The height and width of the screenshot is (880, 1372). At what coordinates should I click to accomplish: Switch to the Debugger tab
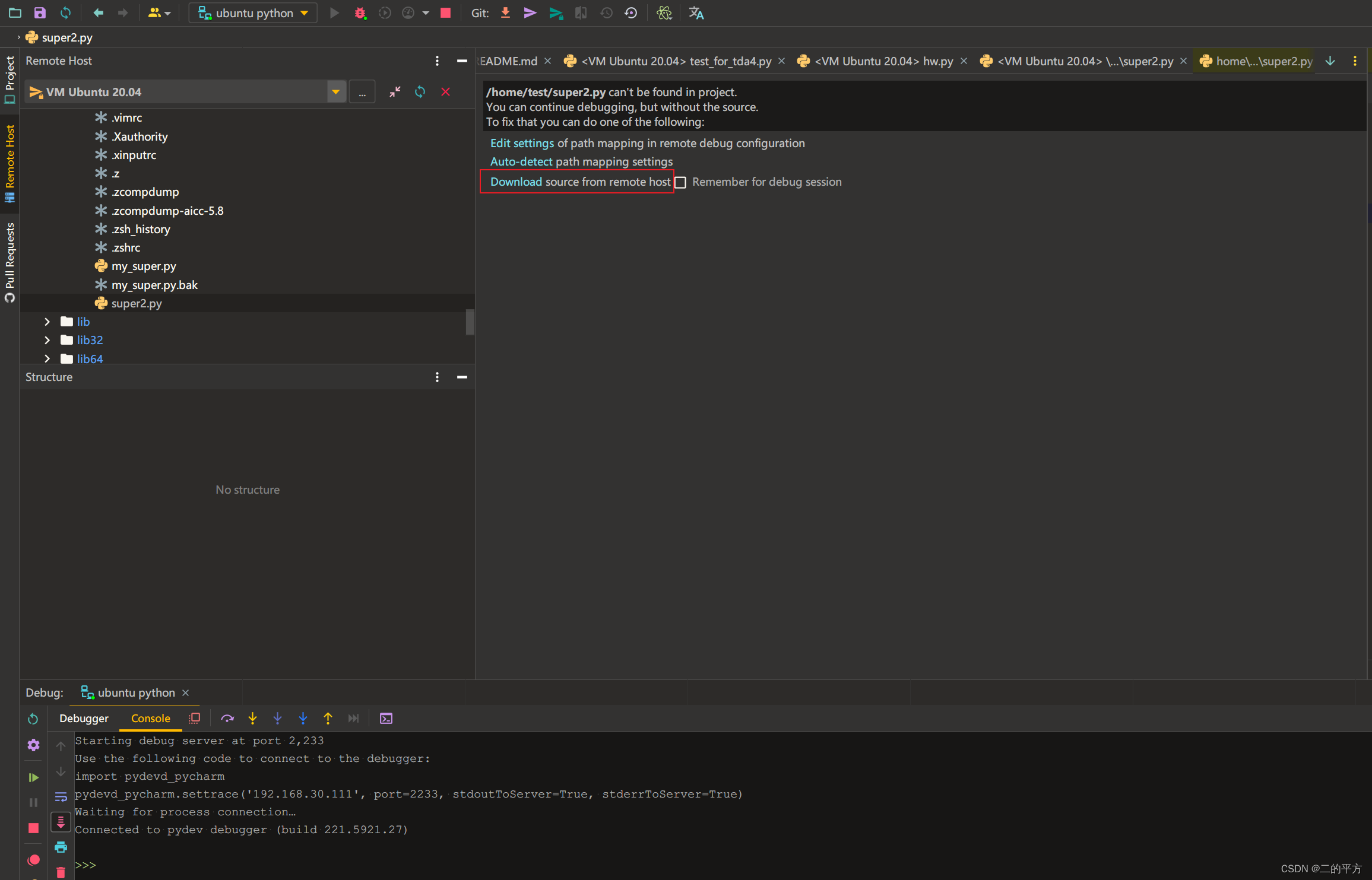(84, 719)
